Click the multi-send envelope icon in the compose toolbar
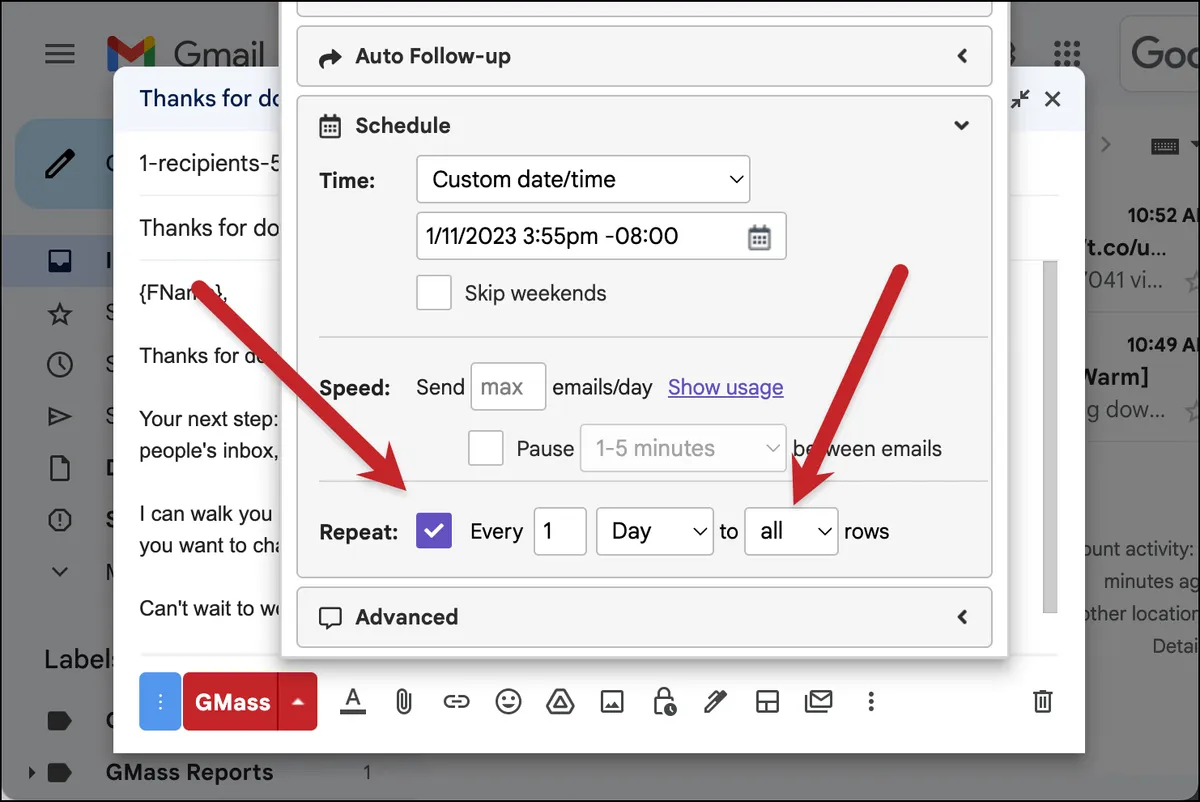 pos(819,702)
